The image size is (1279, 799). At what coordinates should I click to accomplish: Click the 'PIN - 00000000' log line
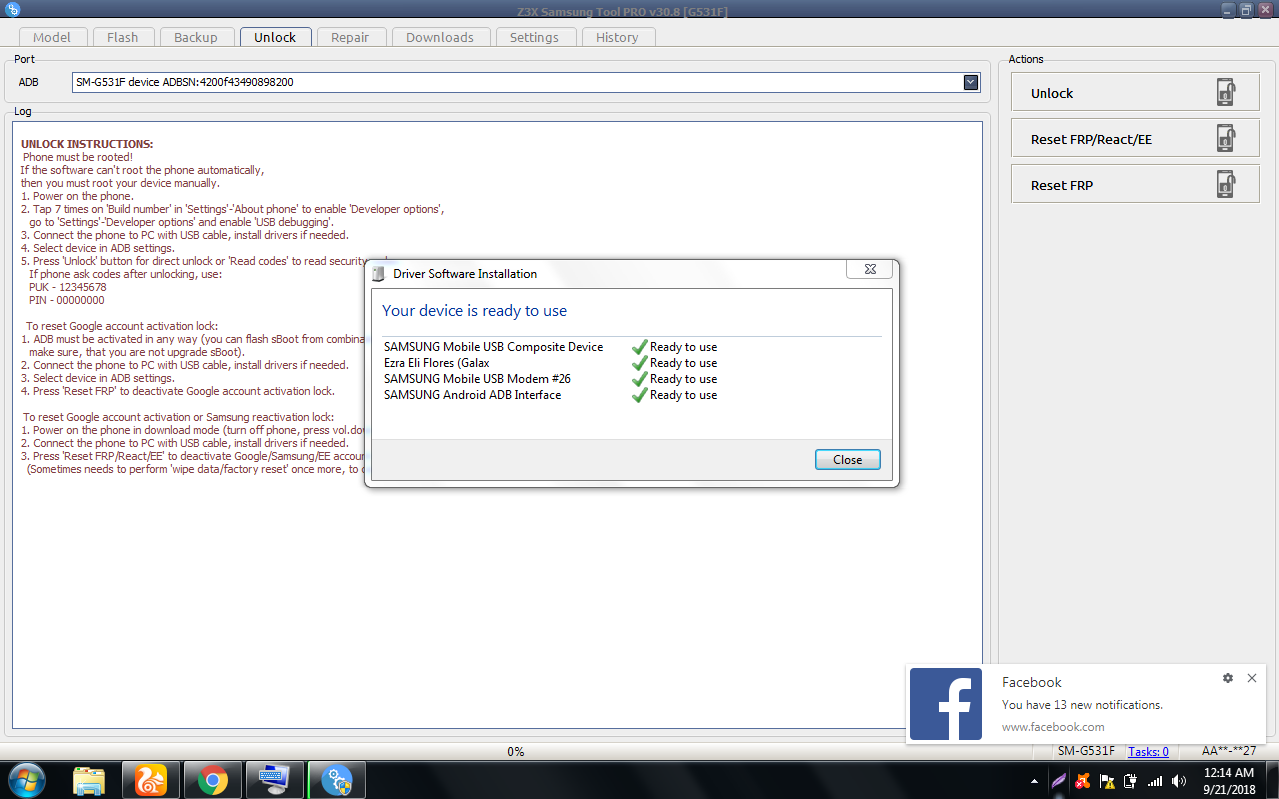pyautogui.click(x=66, y=300)
